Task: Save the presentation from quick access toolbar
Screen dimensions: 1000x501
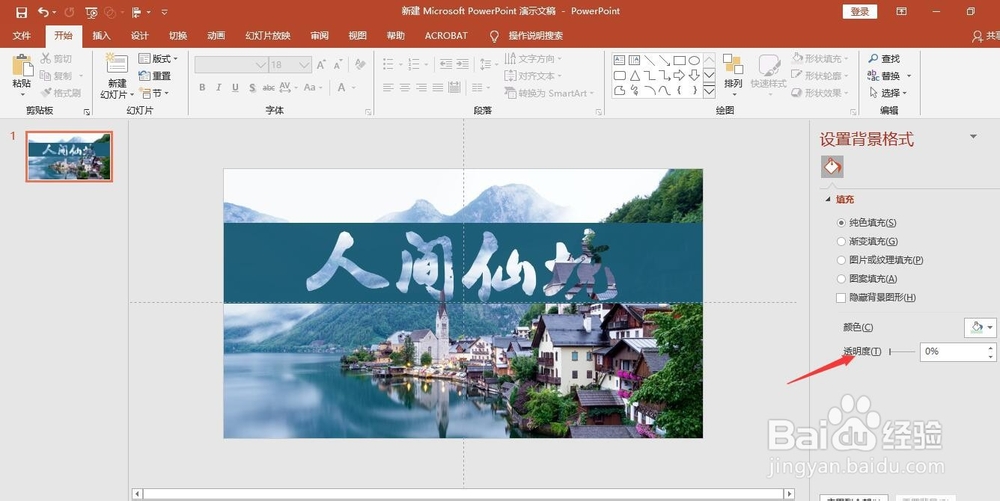Action: click(x=21, y=12)
